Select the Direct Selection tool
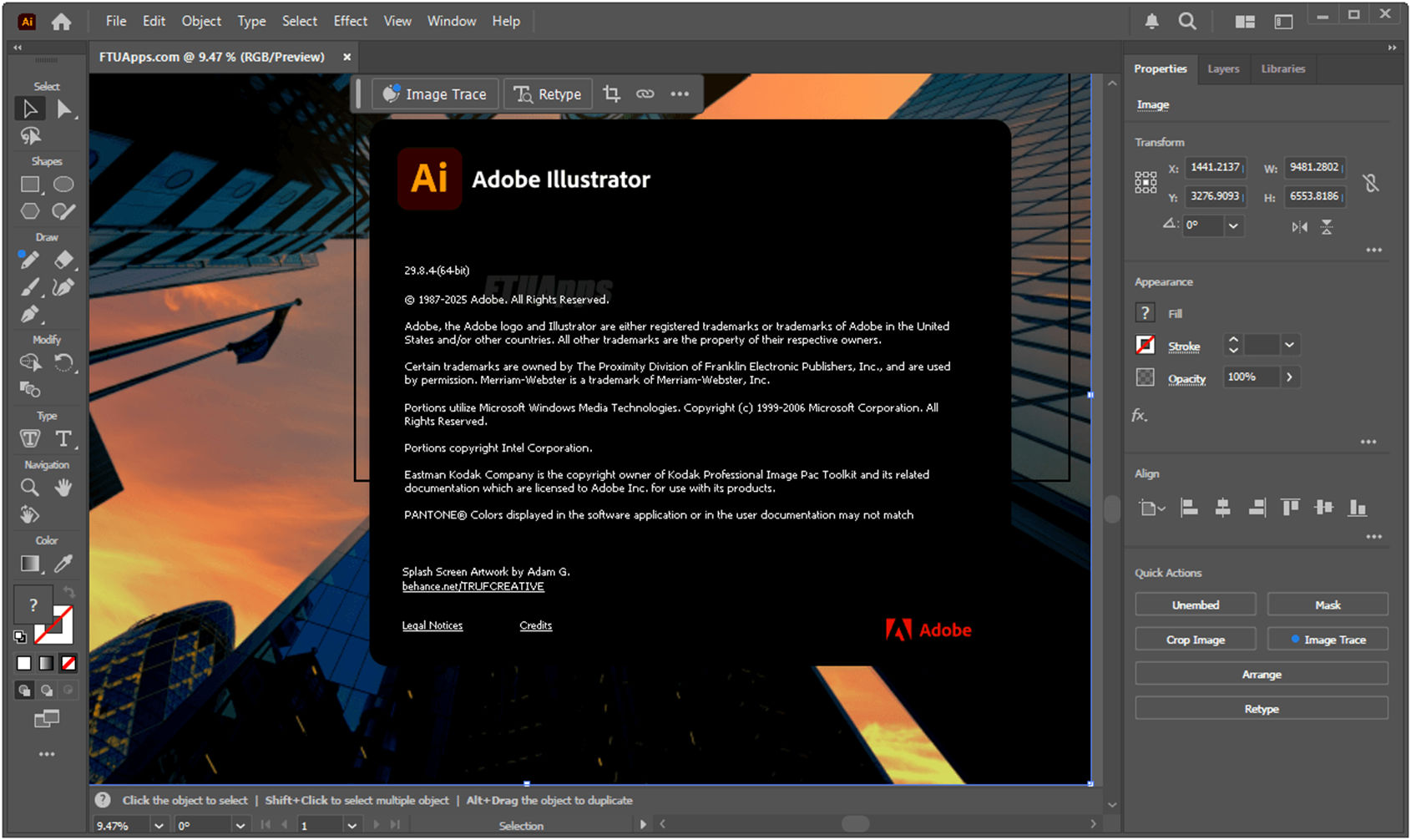This screenshot has width=1411, height=840. click(x=65, y=107)
